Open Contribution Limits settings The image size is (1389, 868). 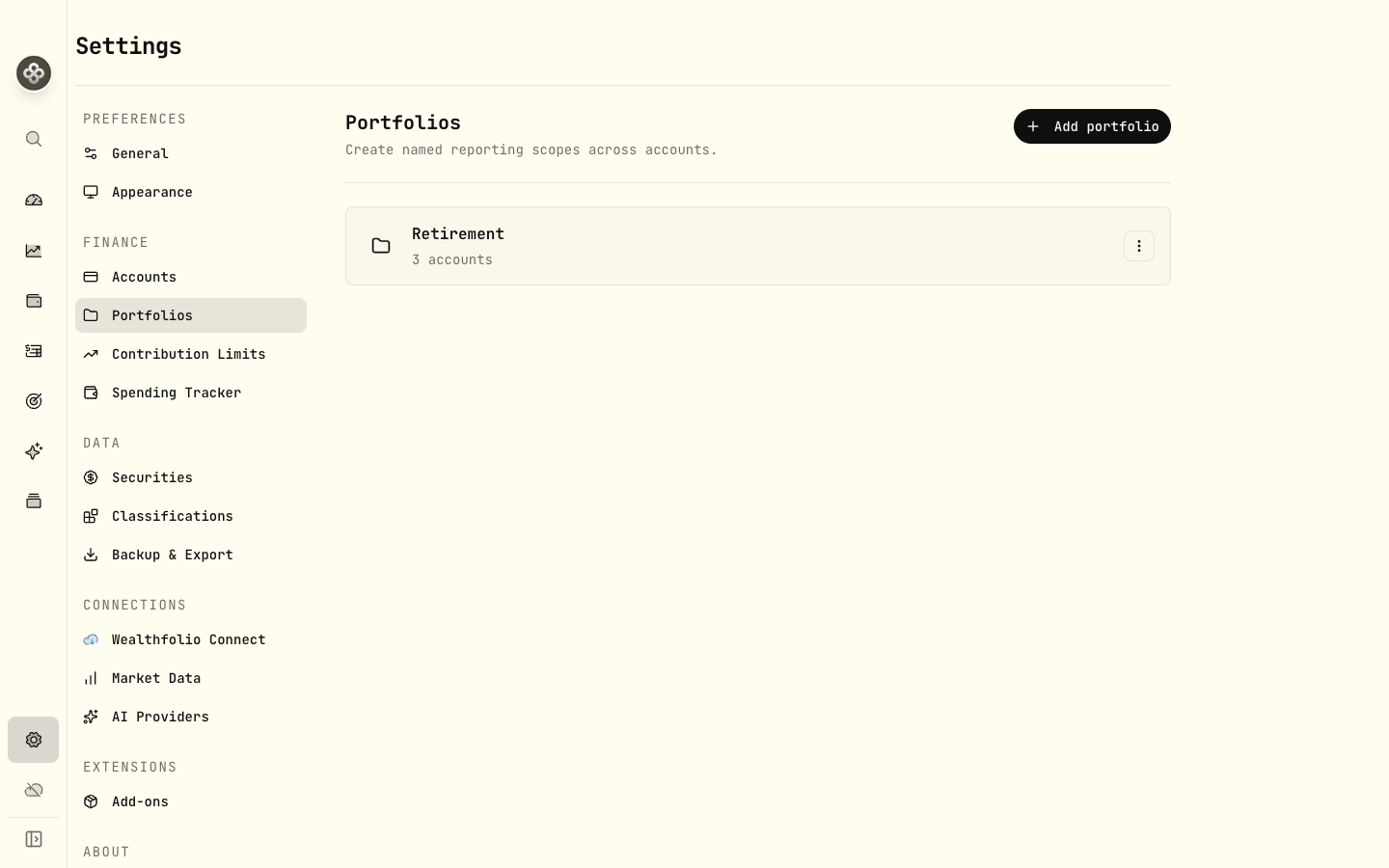click(191, 354)
